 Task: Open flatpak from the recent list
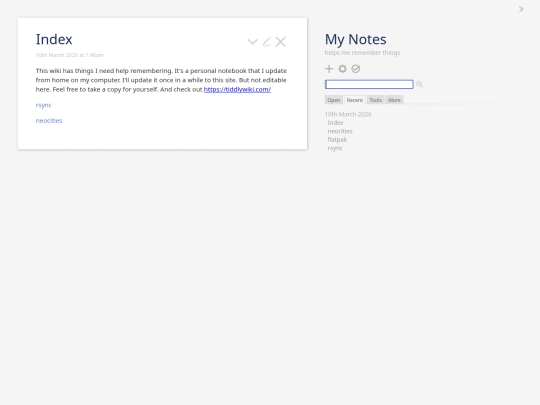(x=337, y=139)
